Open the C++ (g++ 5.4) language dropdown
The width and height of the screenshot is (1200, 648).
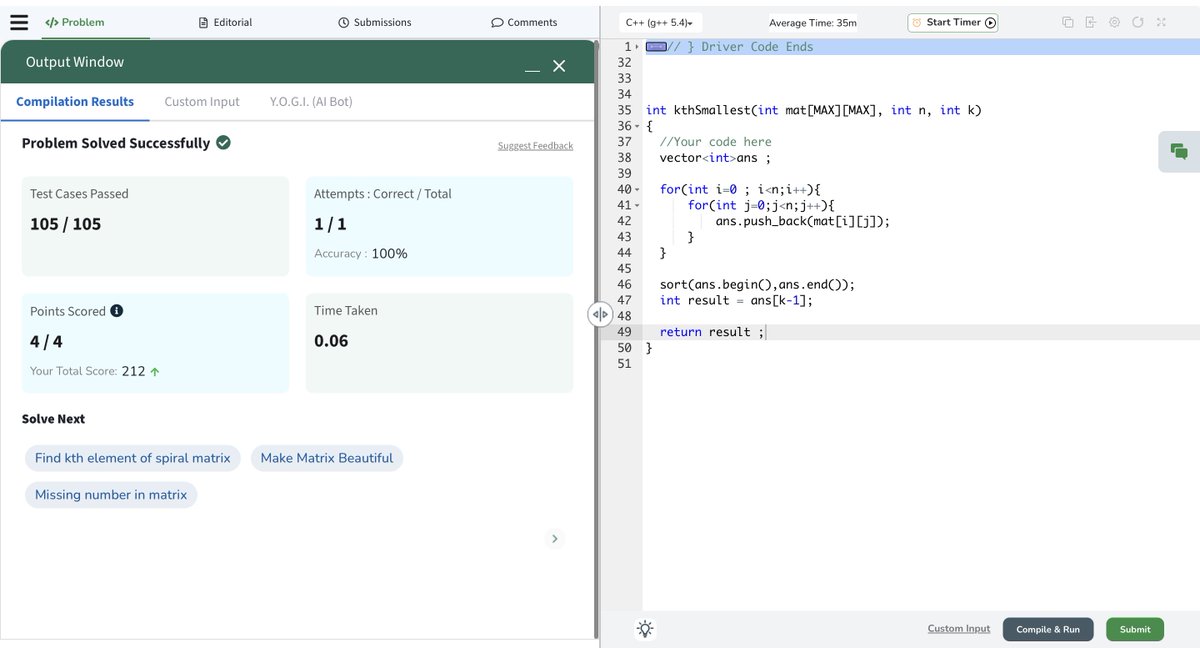(x=660, y=22)
